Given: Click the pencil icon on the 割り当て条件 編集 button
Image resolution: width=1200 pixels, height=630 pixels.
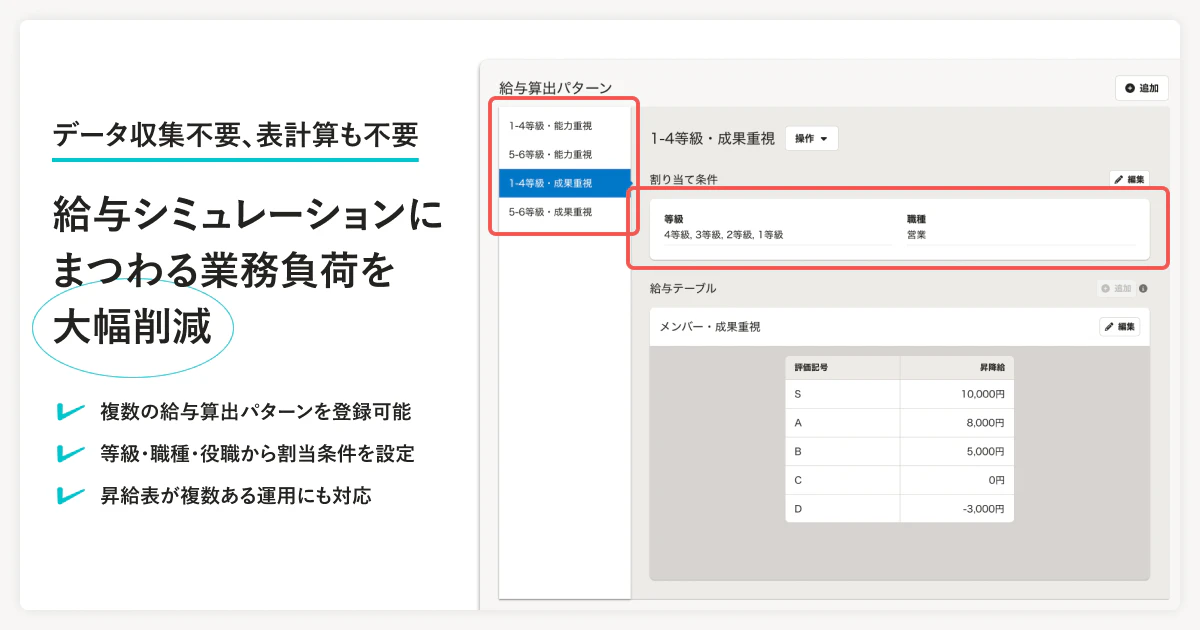Looking at the screenshot, I should tap(1118, 178).
